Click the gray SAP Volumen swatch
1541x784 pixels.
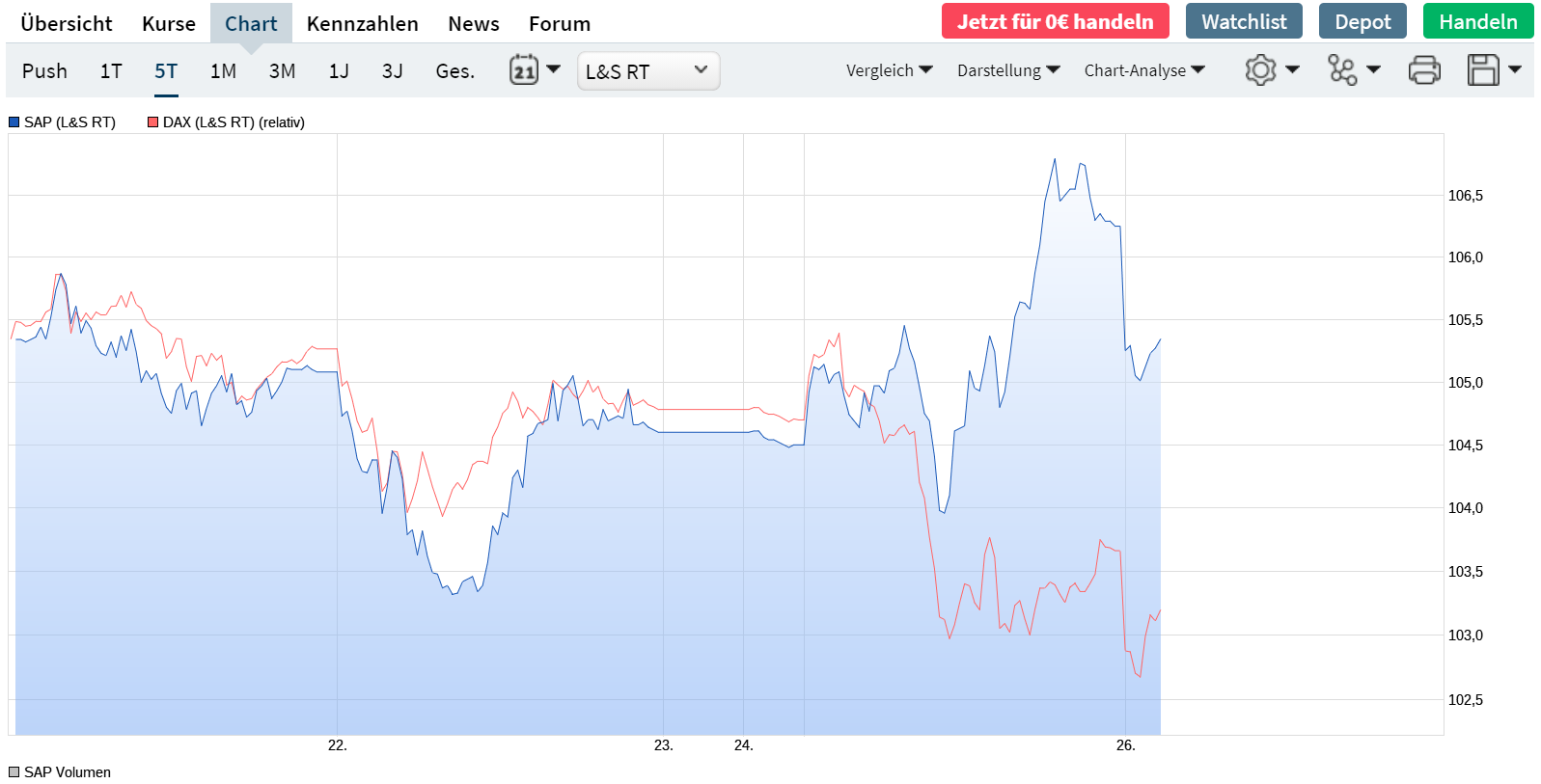[14, 772]
